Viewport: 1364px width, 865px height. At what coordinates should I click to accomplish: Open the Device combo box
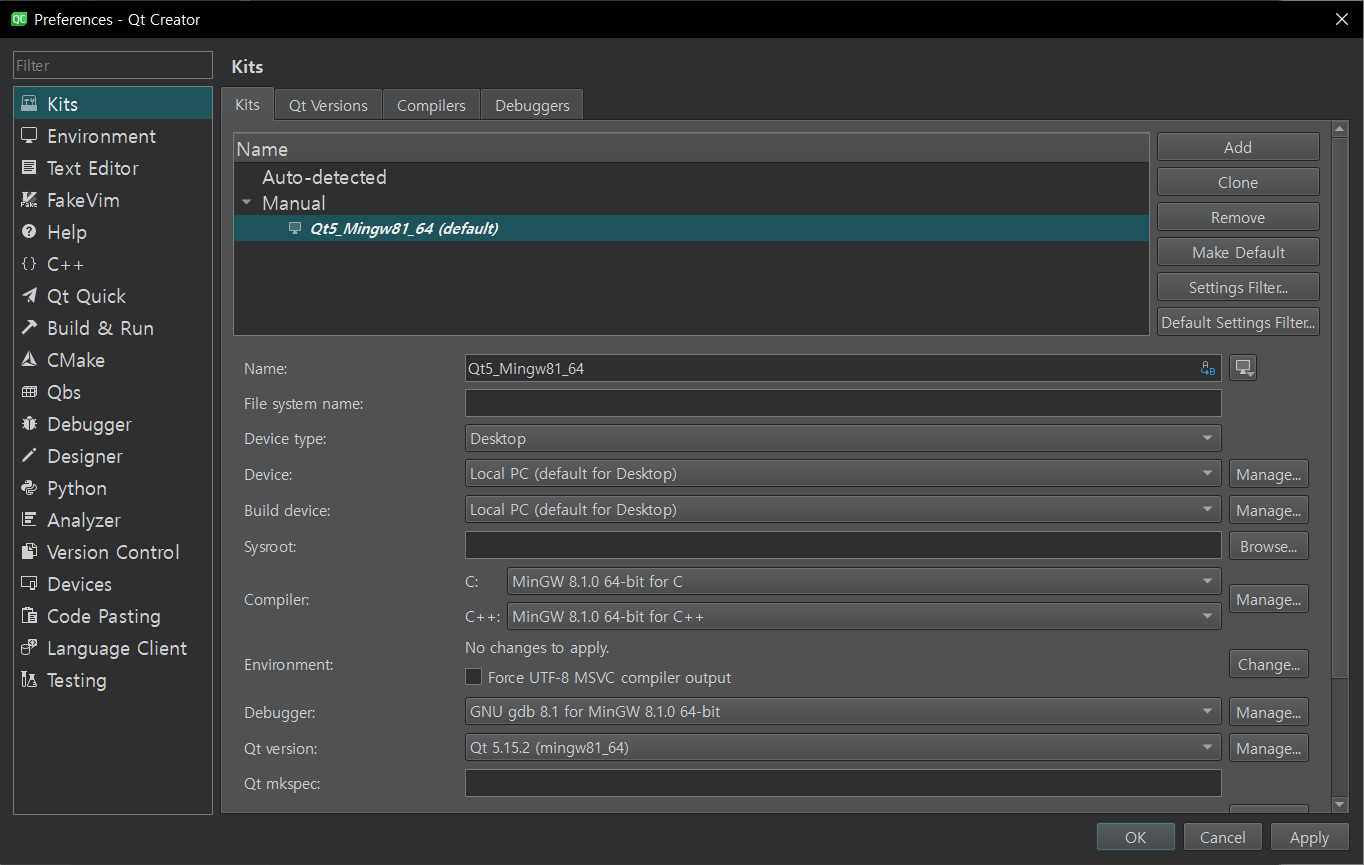click(x=843, y=474)
